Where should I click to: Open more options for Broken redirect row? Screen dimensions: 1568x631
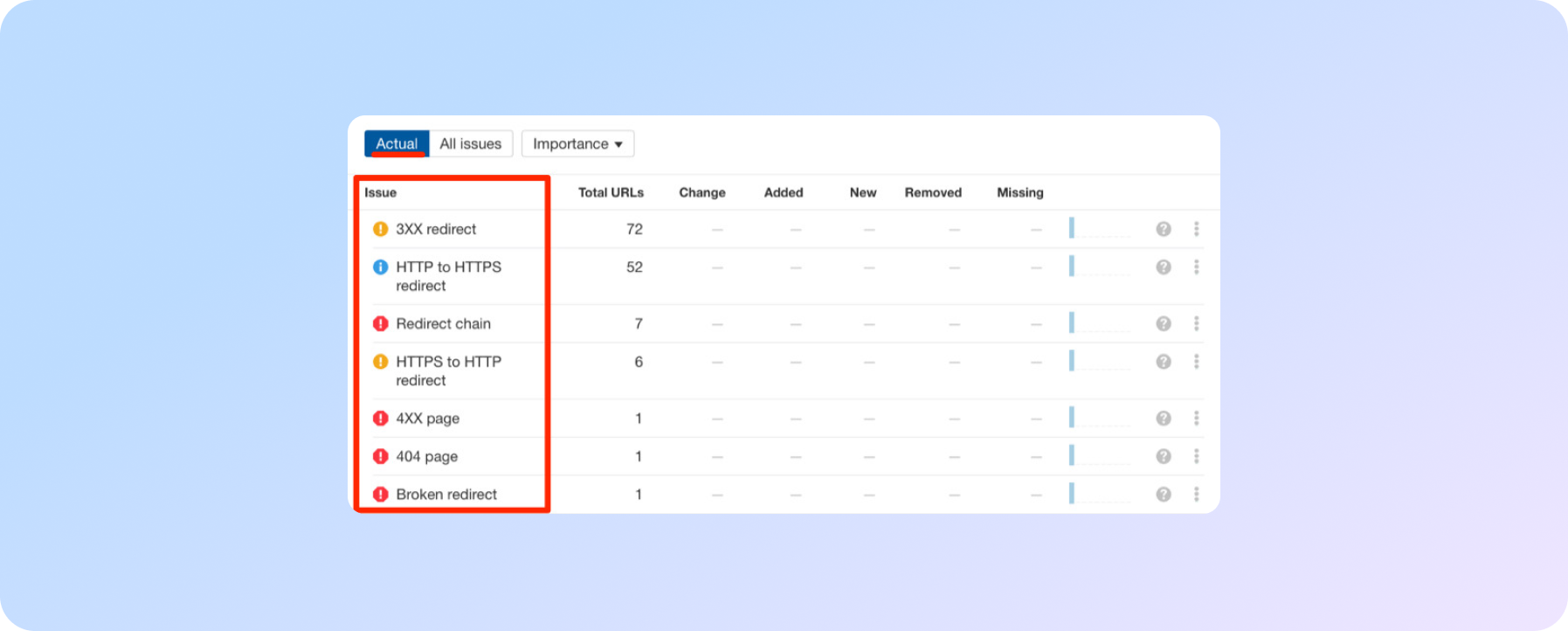pos(1197,494)
